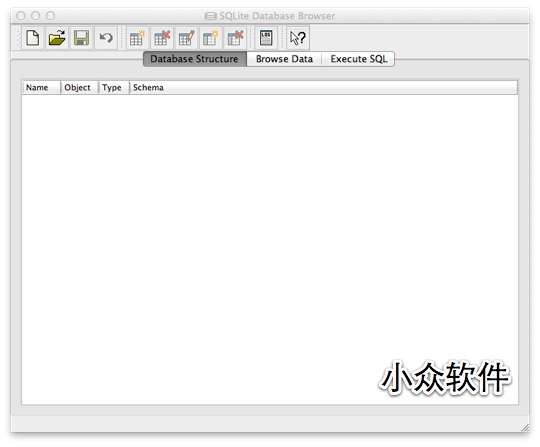Click the Create Index icon
Viewport: 540px width, 447px height.
pos(210,38)
